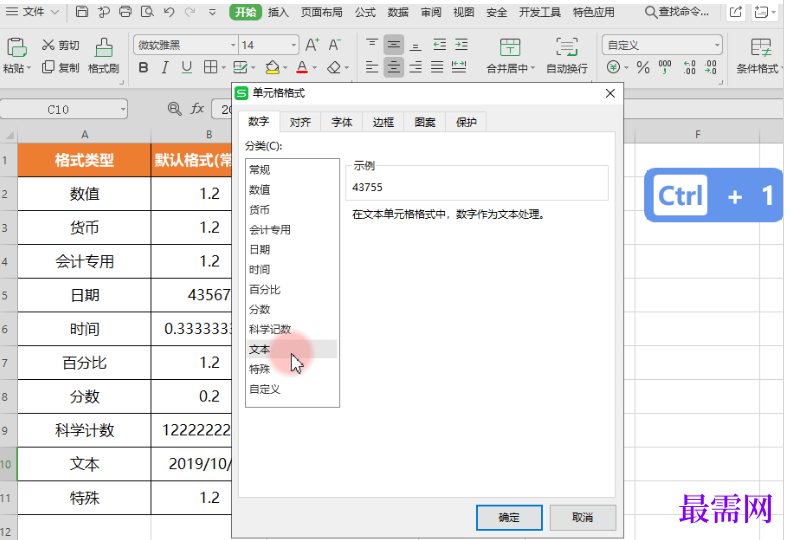The height and width of the screenshot is (540, 791).
Task: Align text to top of cell
Action: [372, 45]
